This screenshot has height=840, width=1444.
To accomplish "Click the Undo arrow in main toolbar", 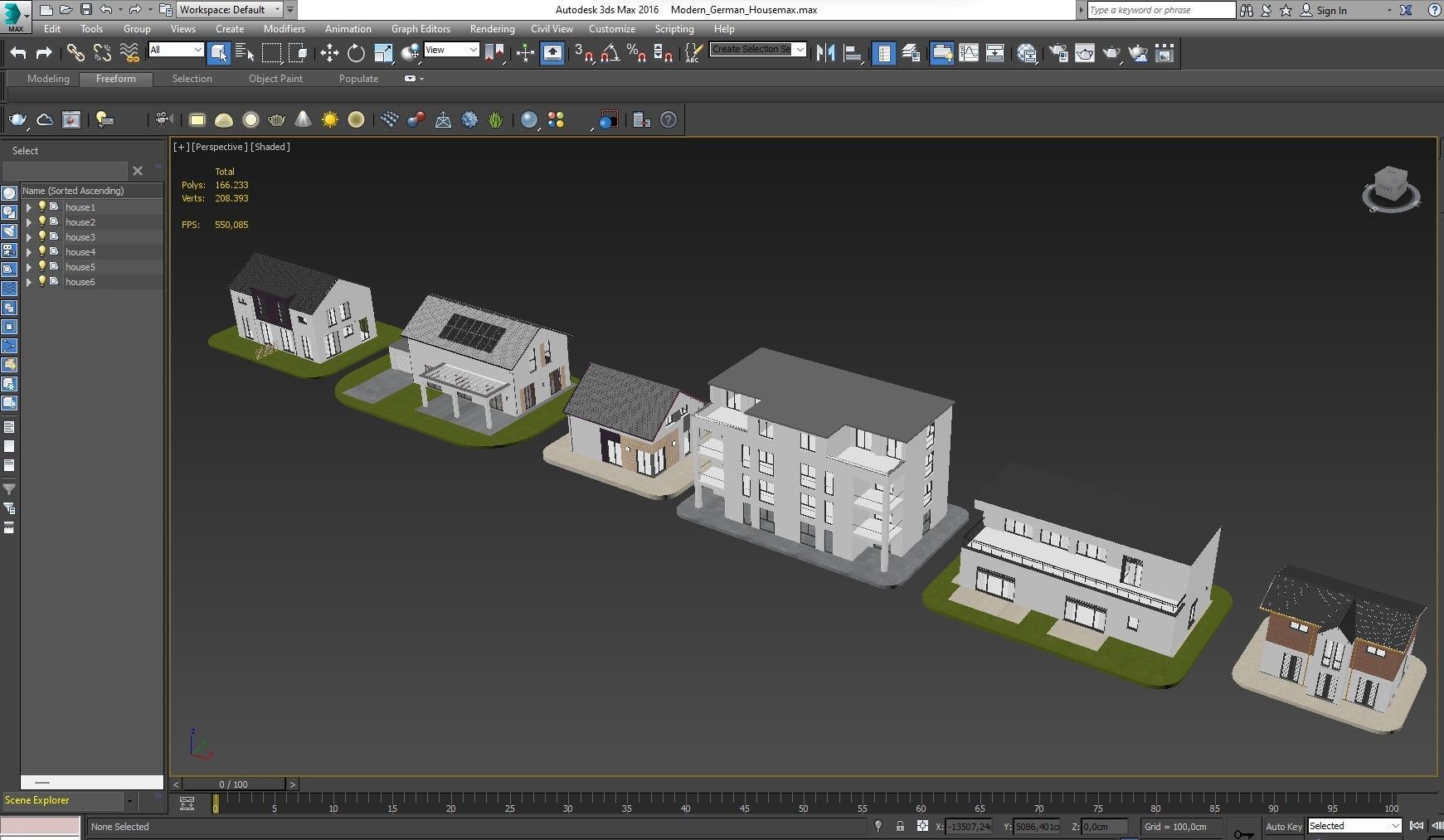I will pyautogui.click(x=18, y=53).
